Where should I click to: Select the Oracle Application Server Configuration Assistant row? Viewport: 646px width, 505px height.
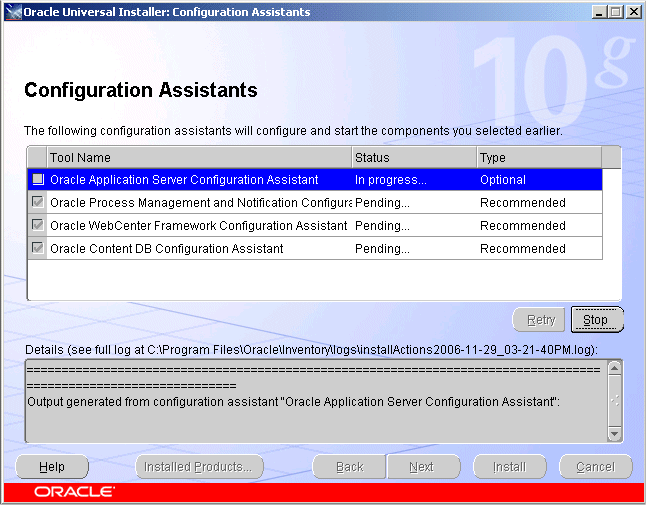coord(315,180)
